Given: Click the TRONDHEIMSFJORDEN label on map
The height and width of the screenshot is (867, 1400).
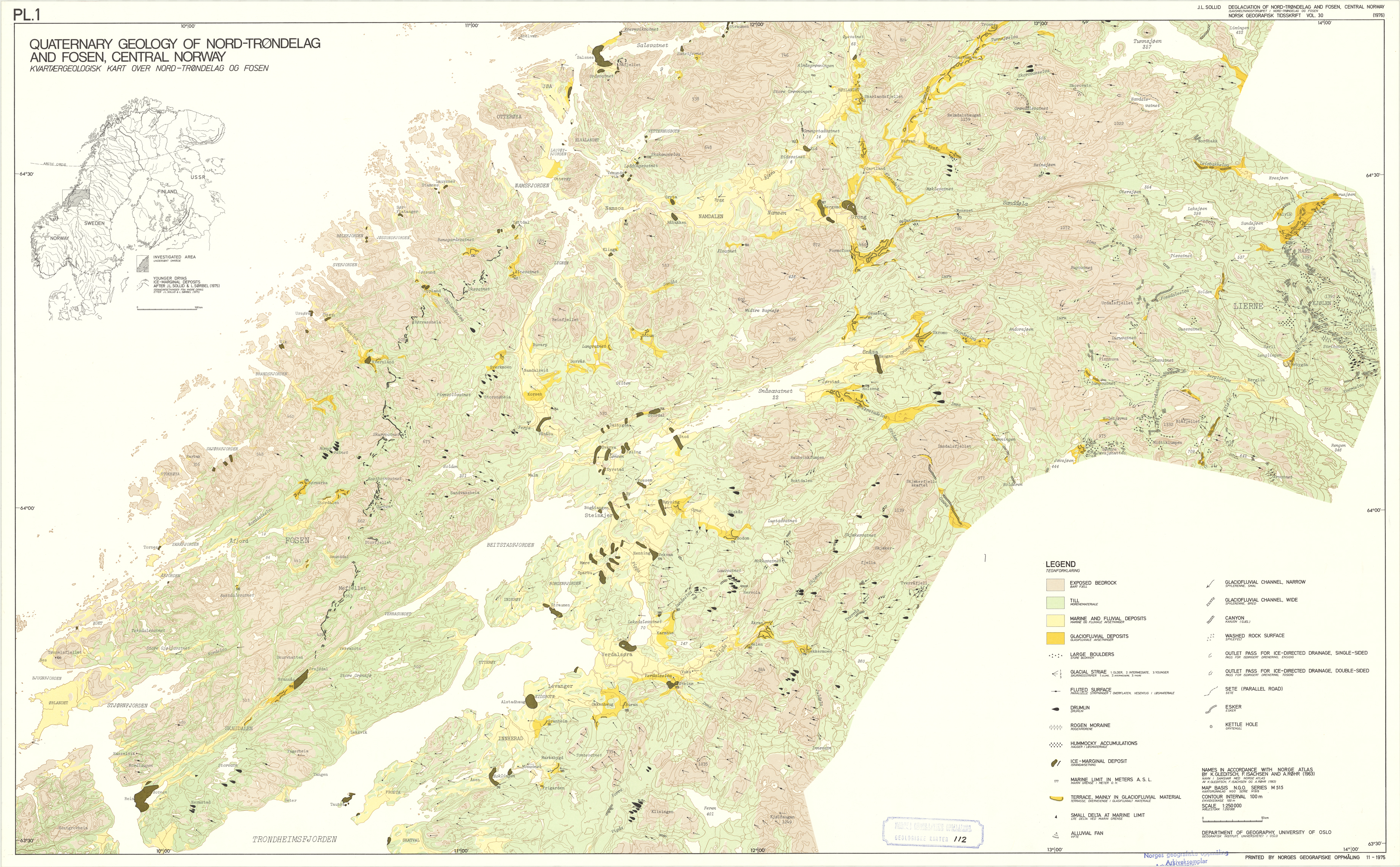Looking at the screenshot, I should [295, 839].
